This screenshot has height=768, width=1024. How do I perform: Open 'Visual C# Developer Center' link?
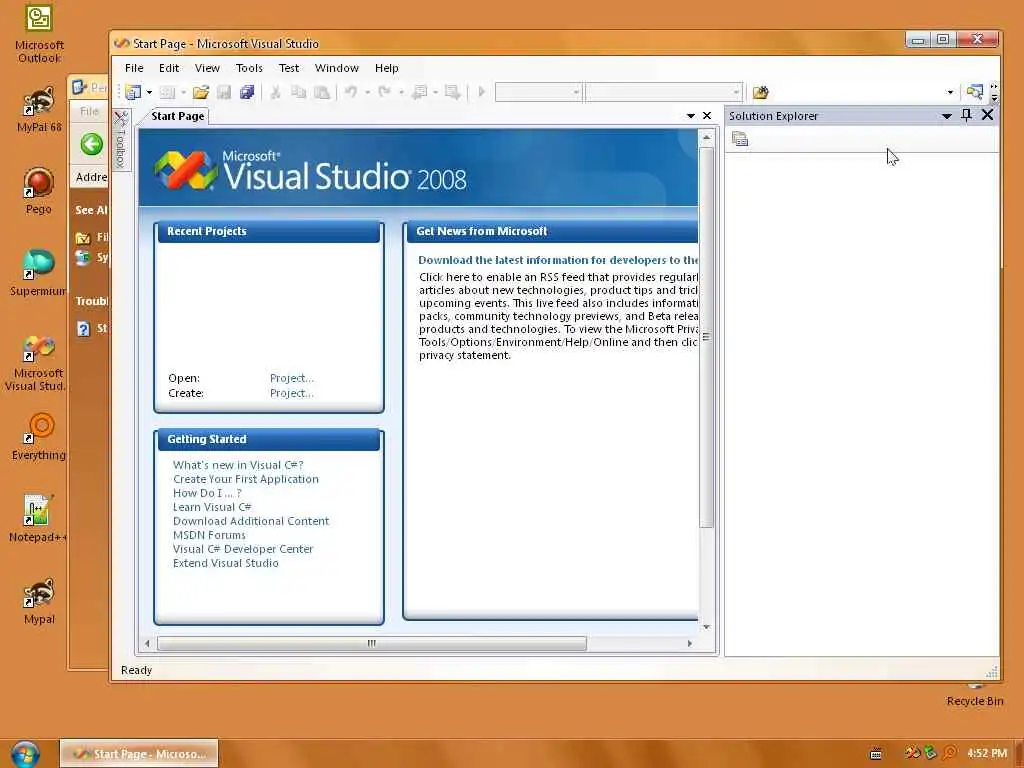242,549
